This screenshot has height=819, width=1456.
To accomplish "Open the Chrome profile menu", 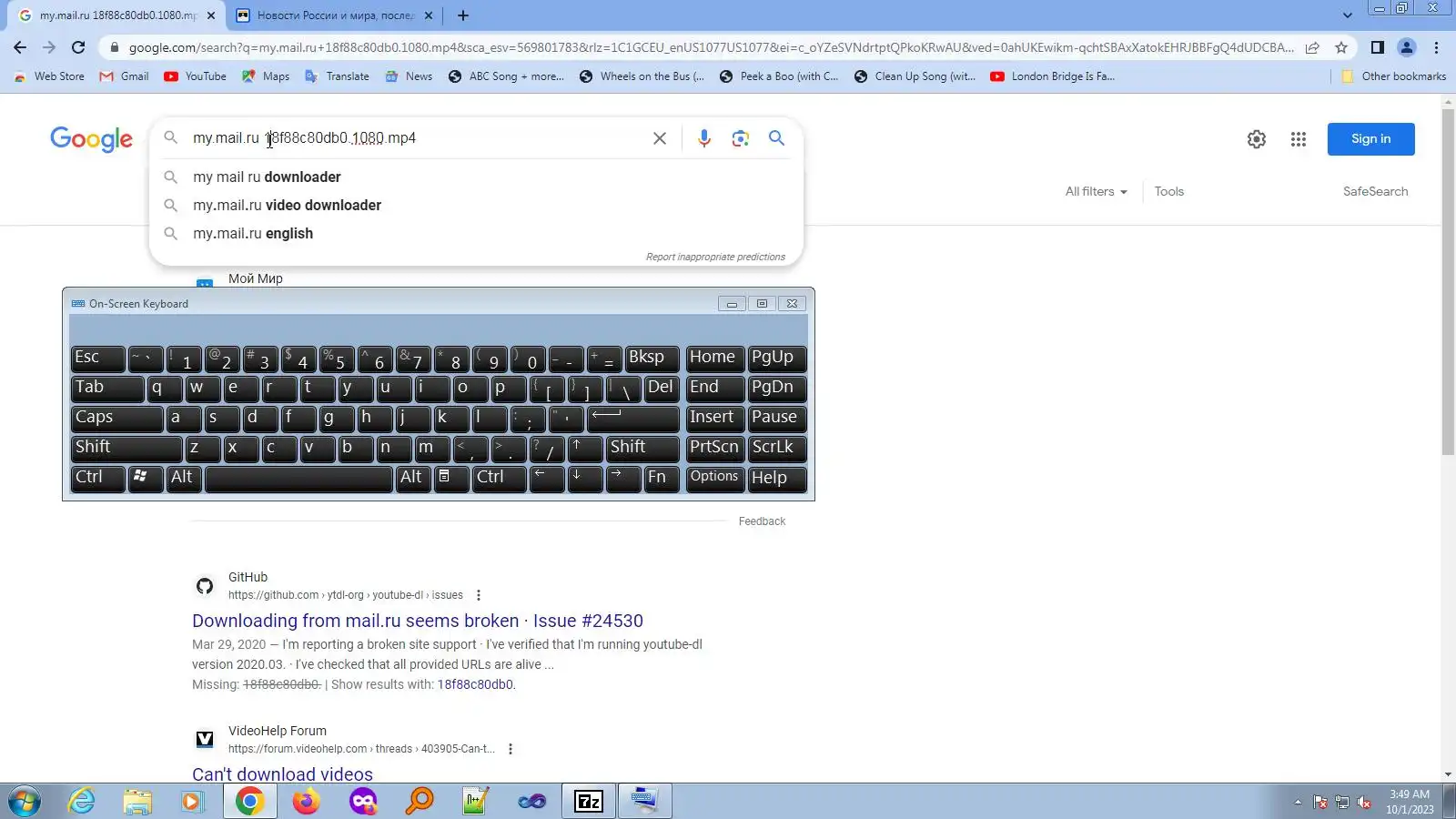I will (1407, 47).
